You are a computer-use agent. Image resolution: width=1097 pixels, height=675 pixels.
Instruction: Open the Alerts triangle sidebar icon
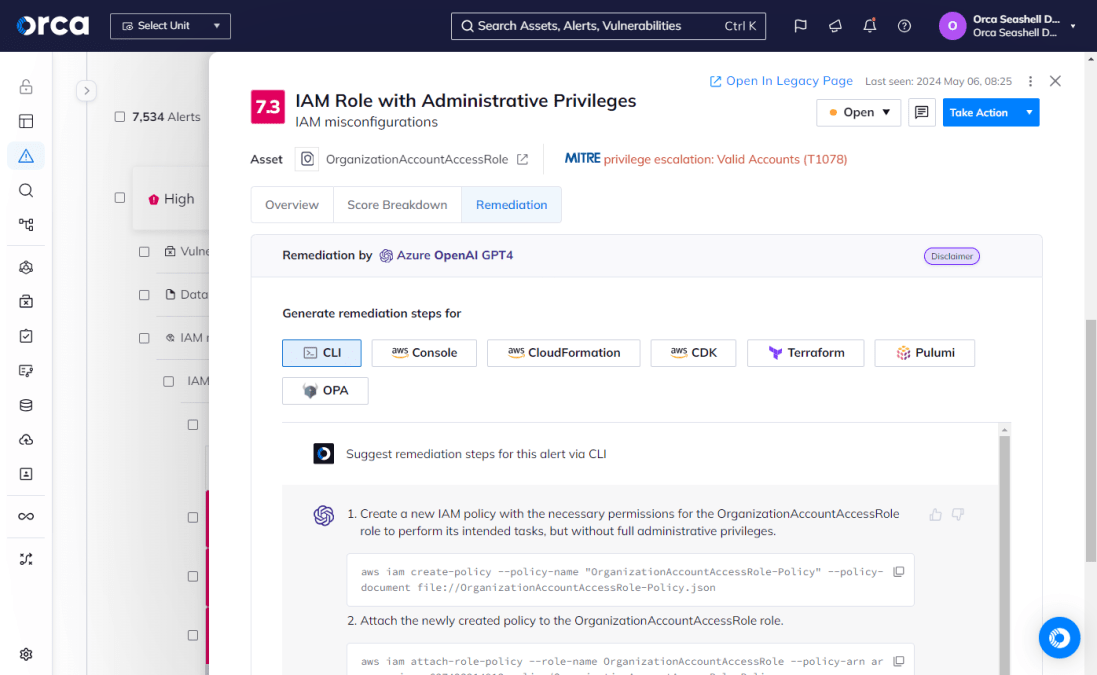(26, 156)
